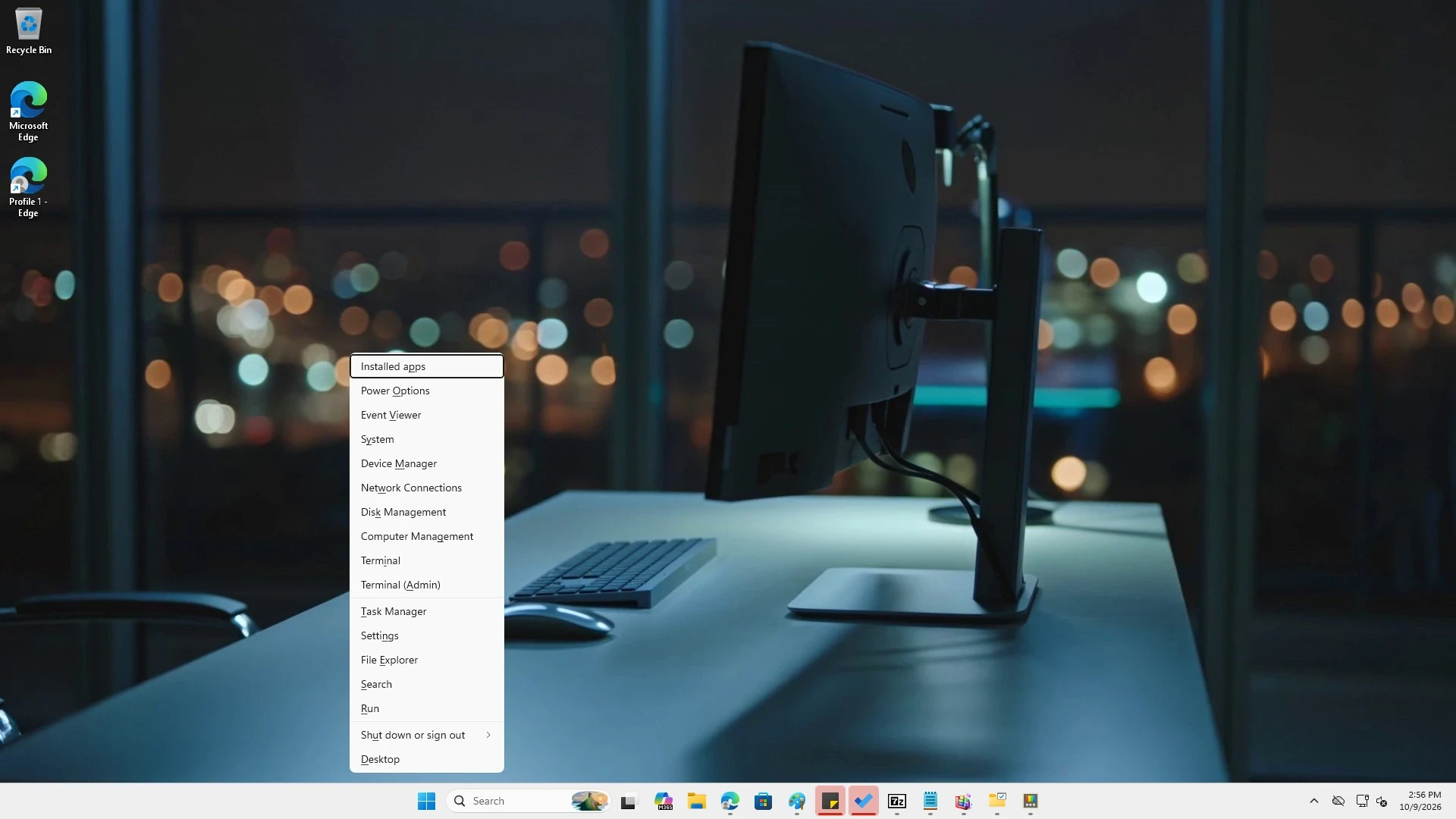The image size is (1456, 819).
Task: Select Desktop at the menu bottom
Action: coord(427,759)
